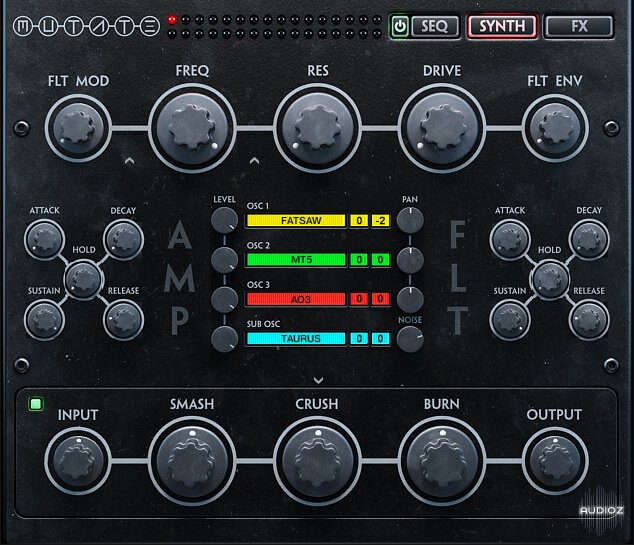Click the NOISE knob
The height and width of the screenshot is (545, 634).
410,339
